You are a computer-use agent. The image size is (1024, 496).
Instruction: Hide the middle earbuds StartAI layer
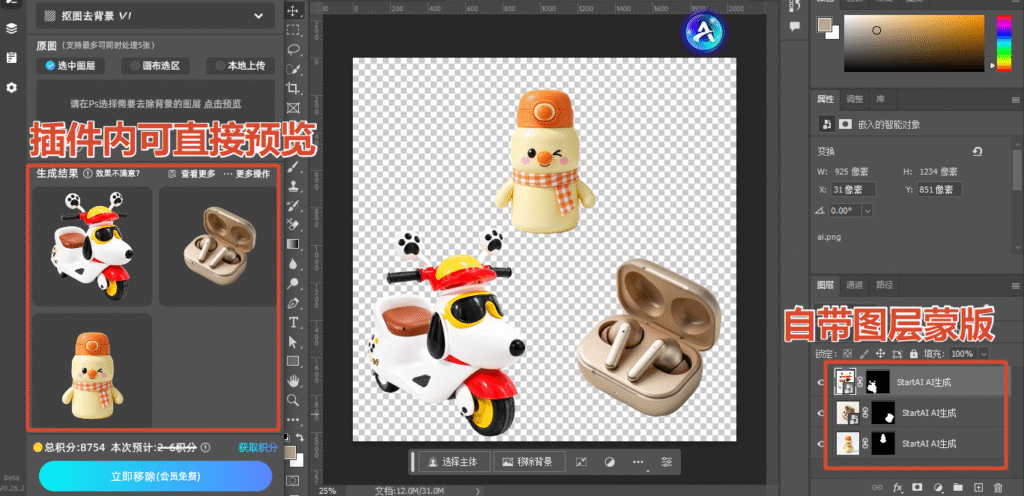(822, 413)
